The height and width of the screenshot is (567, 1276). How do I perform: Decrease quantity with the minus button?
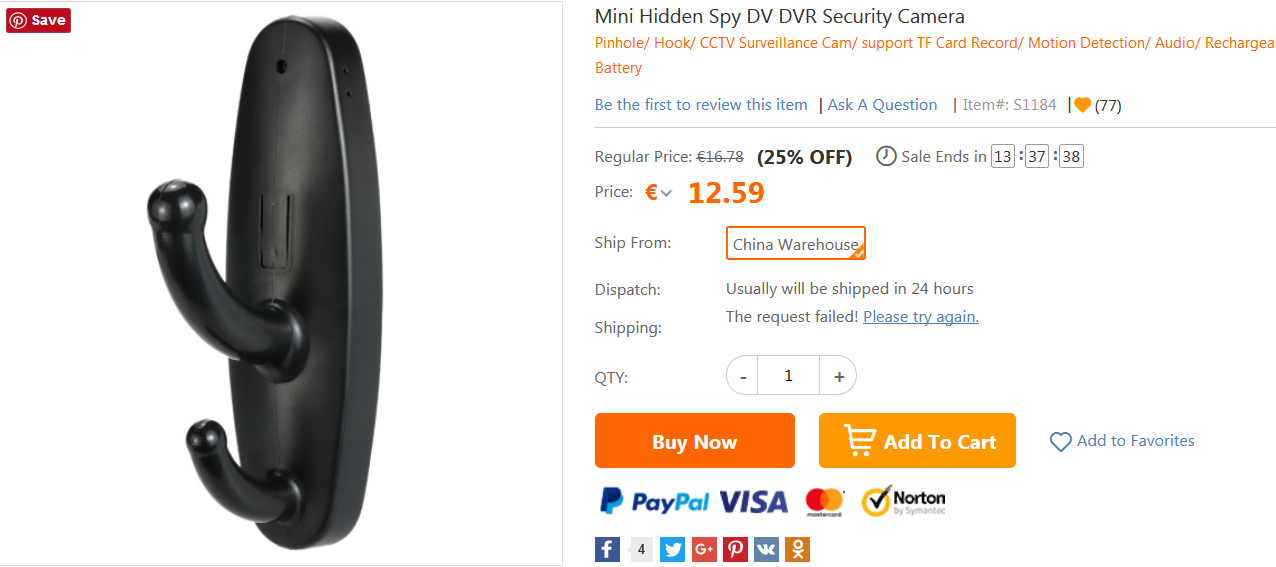(742, 376)
